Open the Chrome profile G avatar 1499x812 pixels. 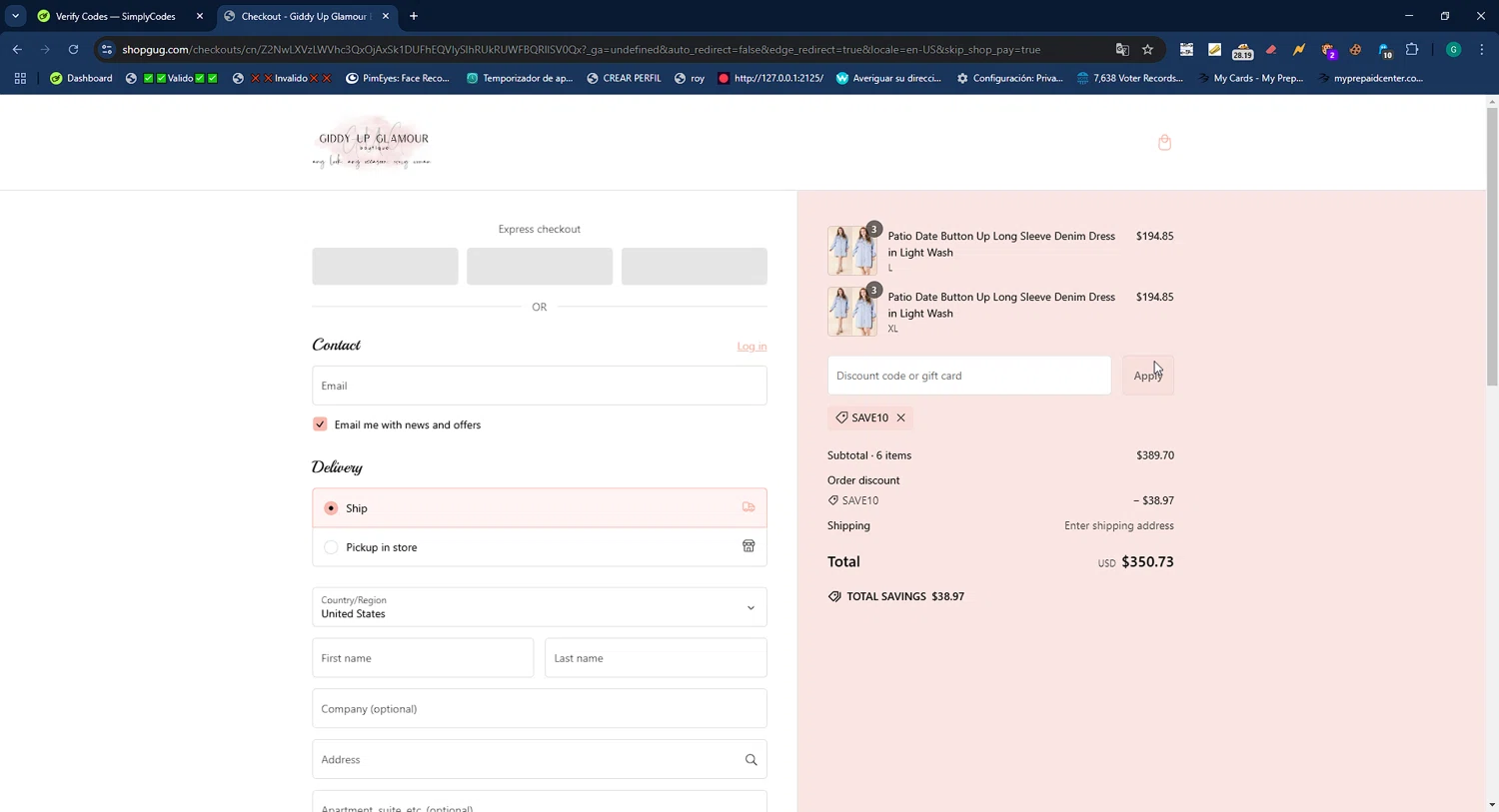coord(1453,49)
